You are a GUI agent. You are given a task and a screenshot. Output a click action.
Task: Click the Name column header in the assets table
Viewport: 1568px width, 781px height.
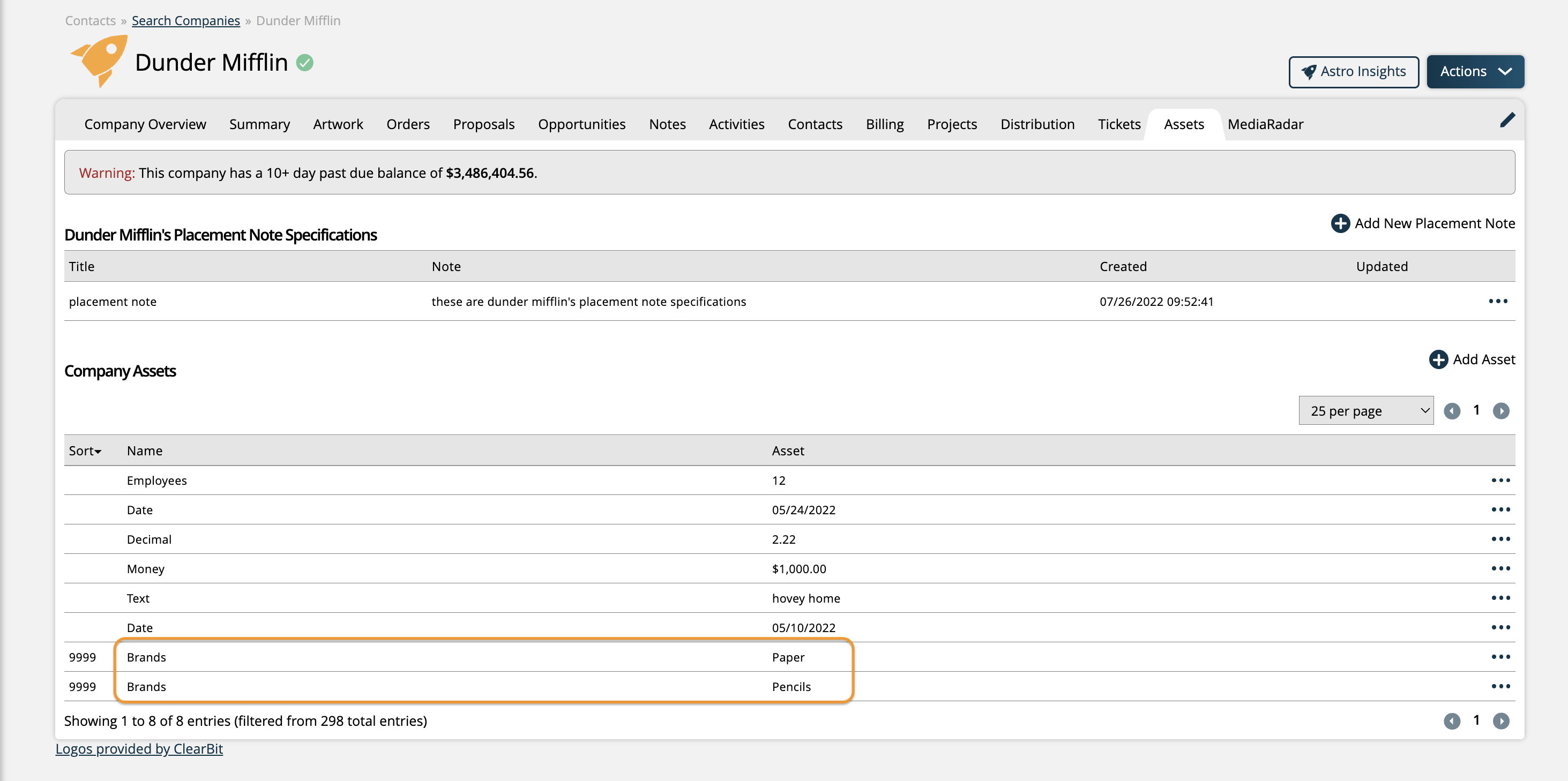tap(144, 450)
